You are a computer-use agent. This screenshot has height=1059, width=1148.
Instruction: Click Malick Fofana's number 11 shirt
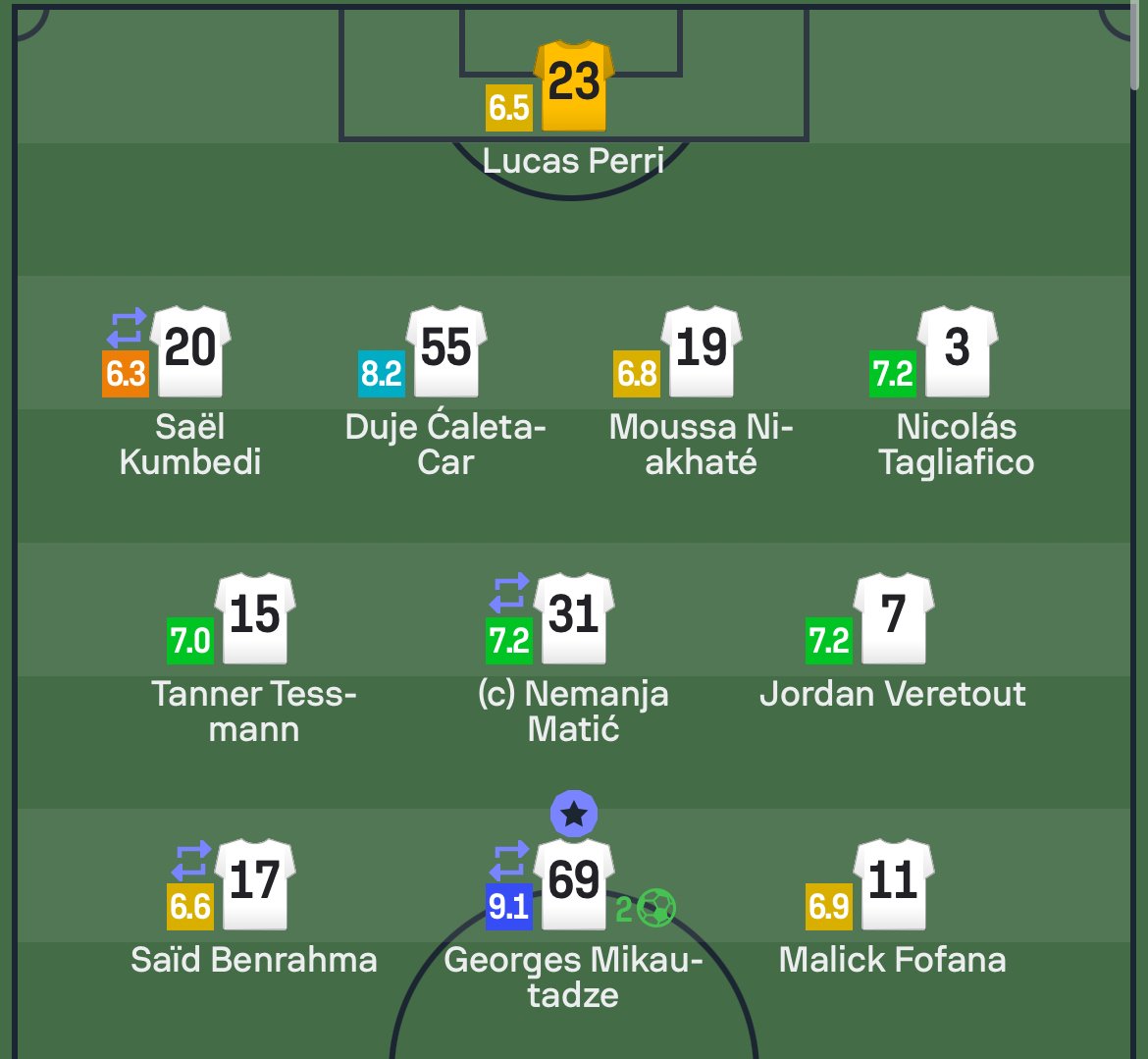pyautogui.click(x=893, y=883)
